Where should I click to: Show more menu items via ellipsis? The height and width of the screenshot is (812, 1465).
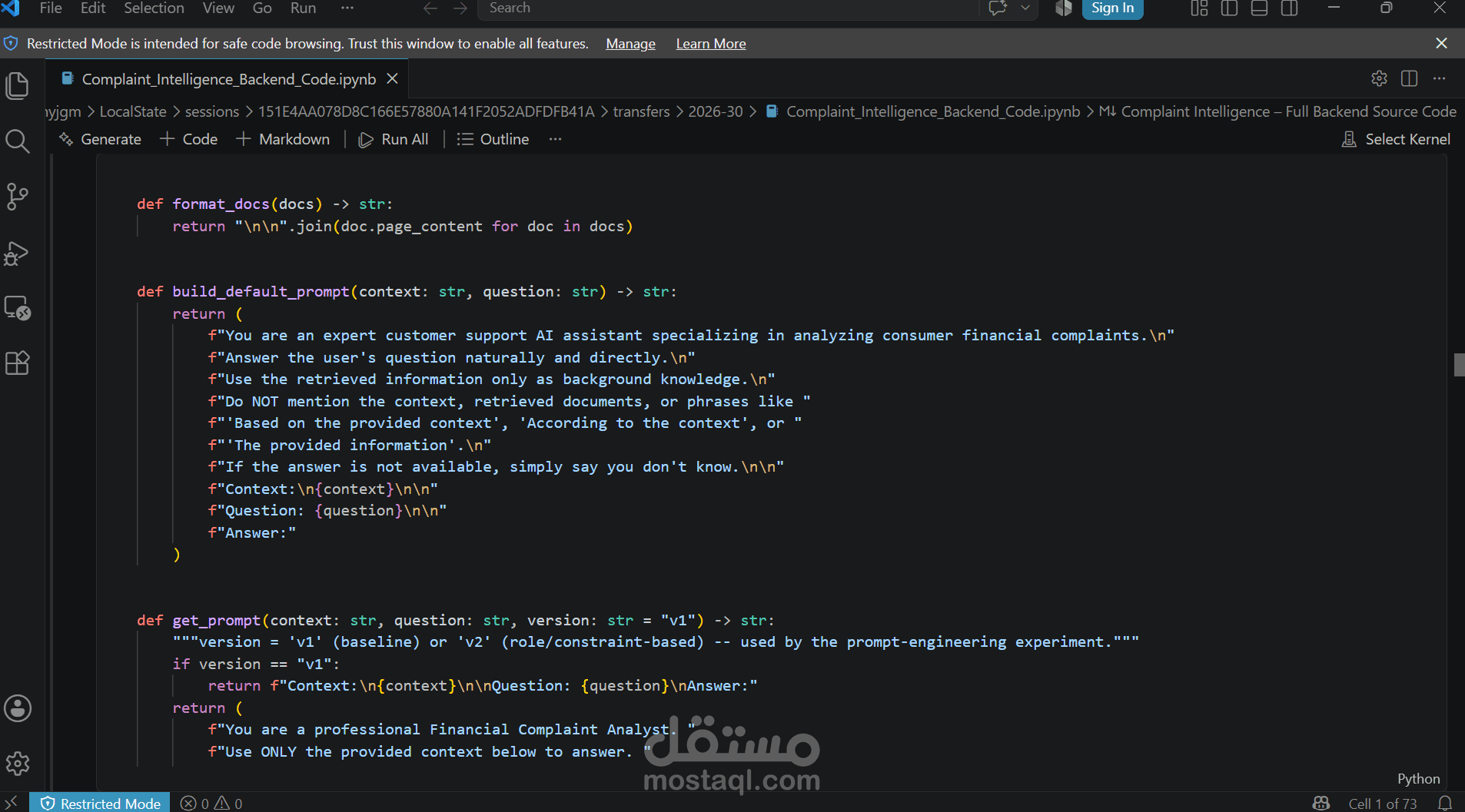(x=347, y=8)
